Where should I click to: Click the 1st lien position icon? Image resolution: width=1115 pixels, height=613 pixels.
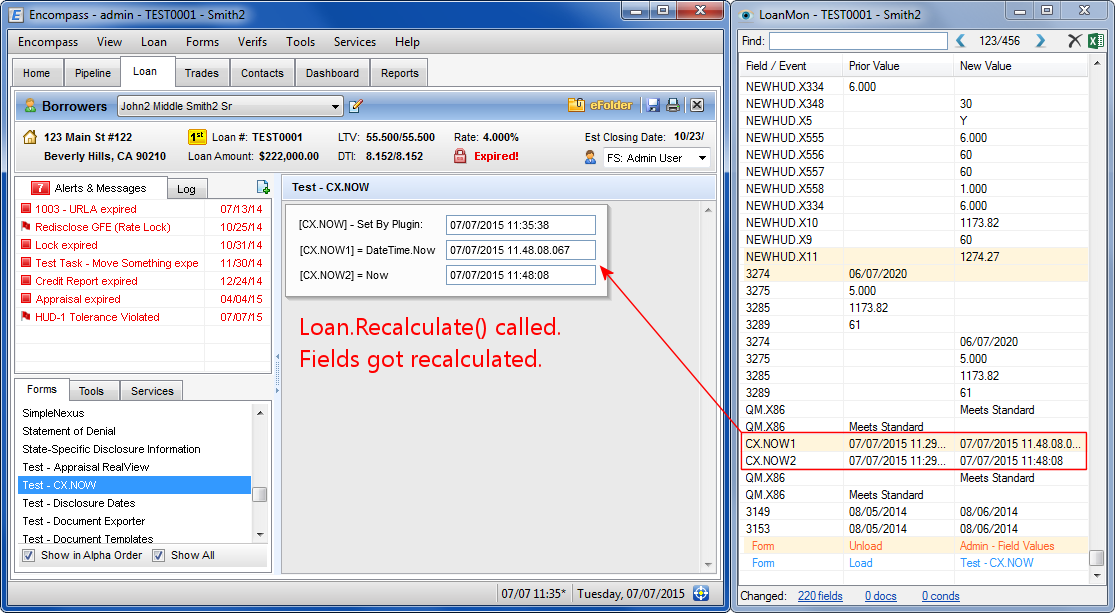coord(197,137)
